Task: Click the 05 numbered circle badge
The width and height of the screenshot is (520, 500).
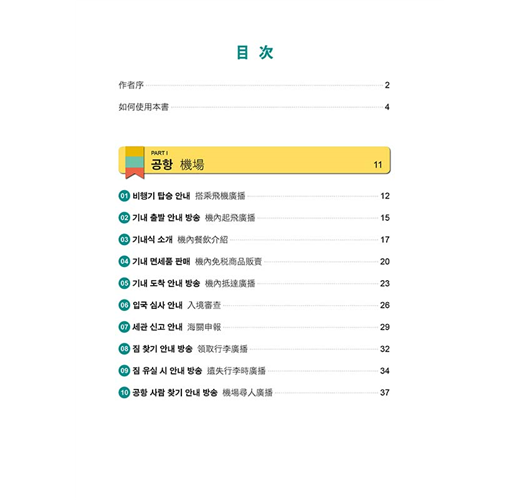Action: (124, 283)
